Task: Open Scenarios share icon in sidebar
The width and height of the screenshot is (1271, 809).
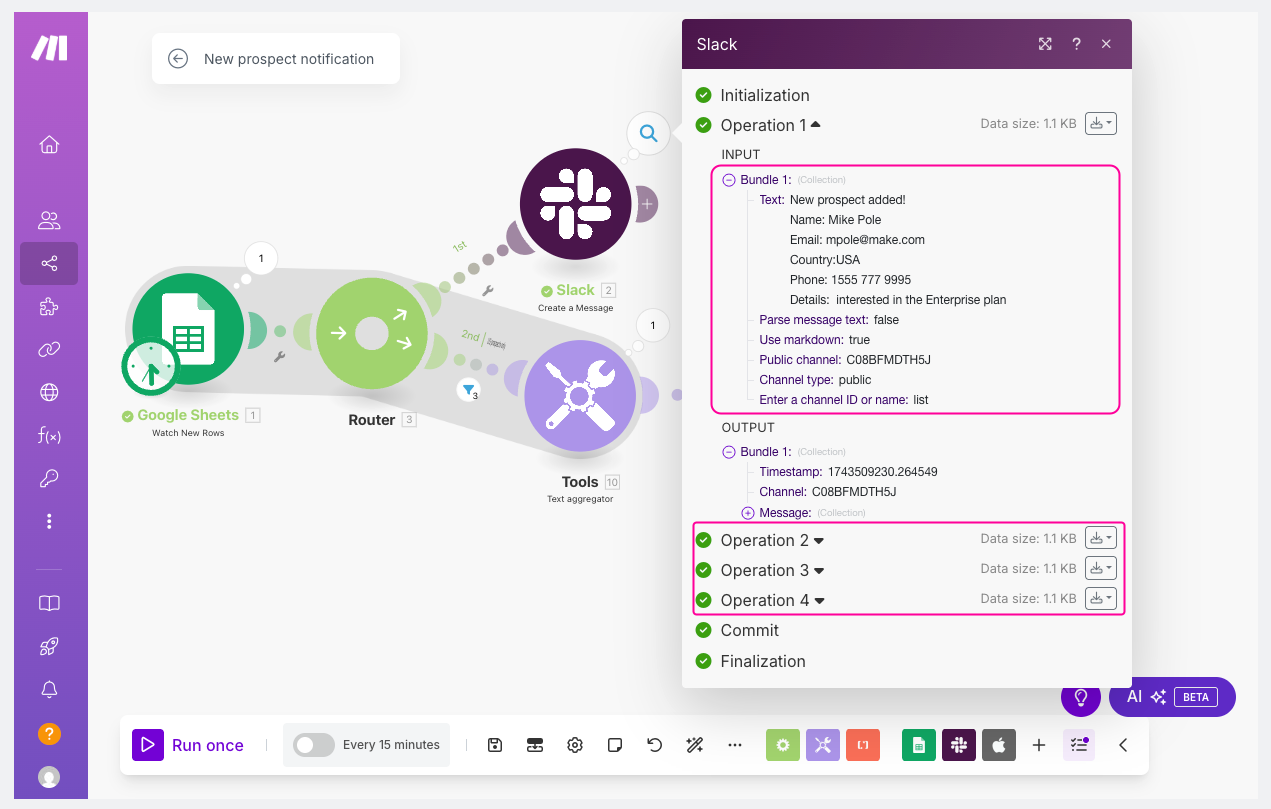Action: tap(49, 264)
